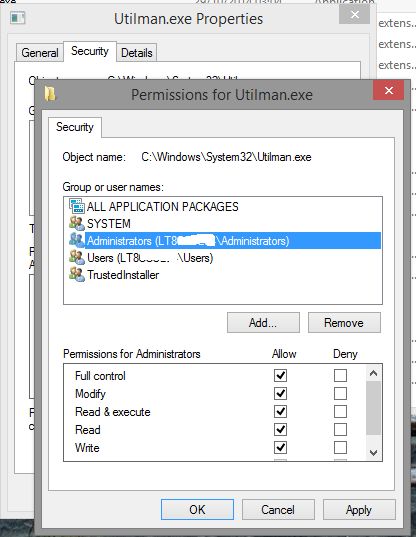The image size is (416, 537).
Task: Click the Administrators group icon
Action: (x=77, y=240)
